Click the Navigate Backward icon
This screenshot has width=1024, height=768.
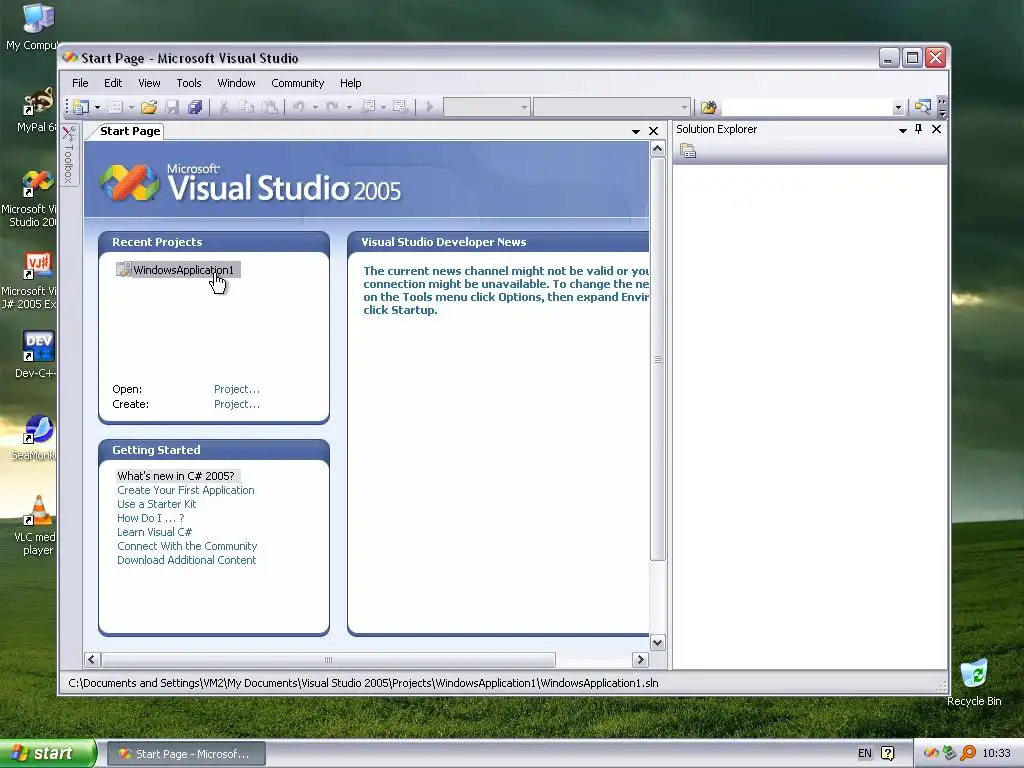coord(368,106)
